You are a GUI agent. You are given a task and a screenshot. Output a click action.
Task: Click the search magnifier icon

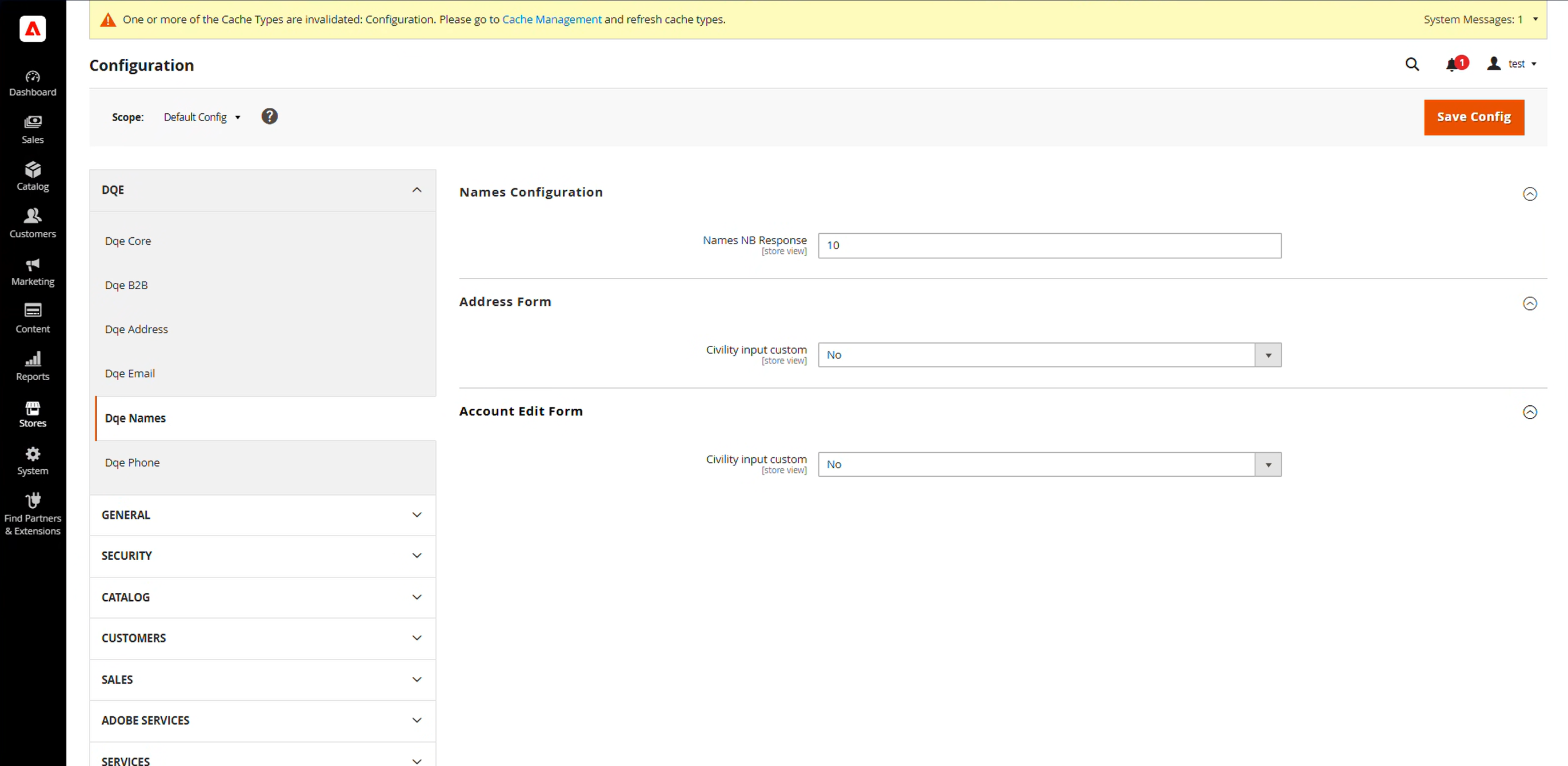tap(1411, 65)
